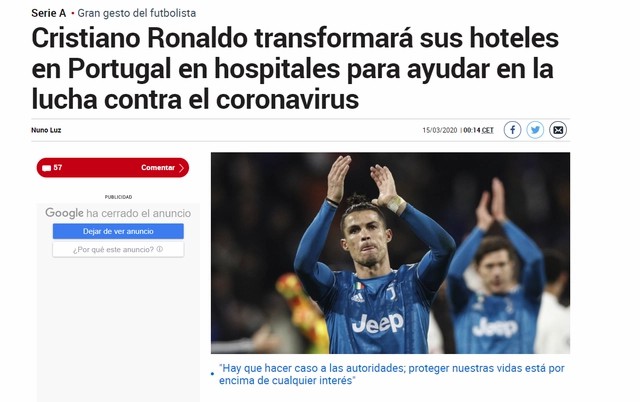Click the 15/03/2020 publication date
This screenshot has width=640, height=402.
[440, 130]
